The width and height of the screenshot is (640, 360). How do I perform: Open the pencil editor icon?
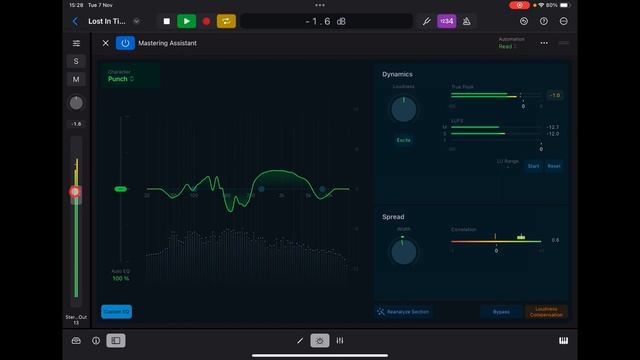300,340
